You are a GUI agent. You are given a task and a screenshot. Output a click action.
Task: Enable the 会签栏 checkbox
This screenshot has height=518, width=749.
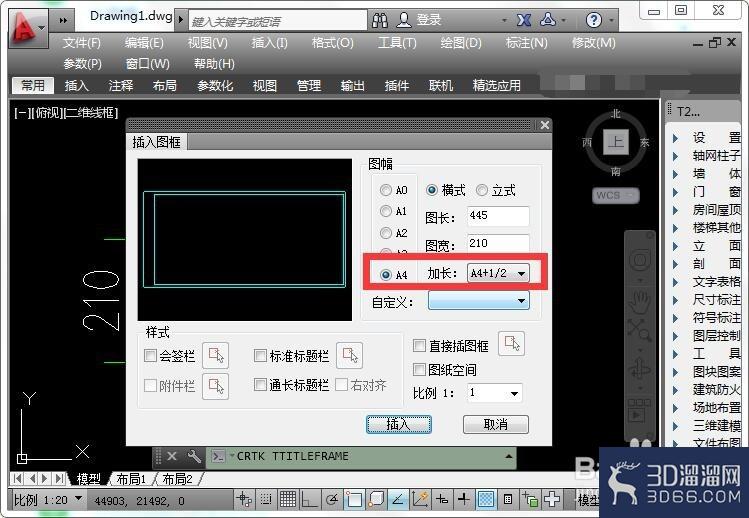pyautogui.click(x=150, y=355)
